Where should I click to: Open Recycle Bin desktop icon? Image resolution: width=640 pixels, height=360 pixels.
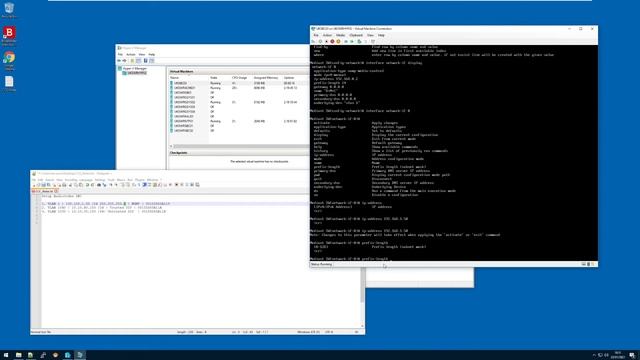pos(9,10)
